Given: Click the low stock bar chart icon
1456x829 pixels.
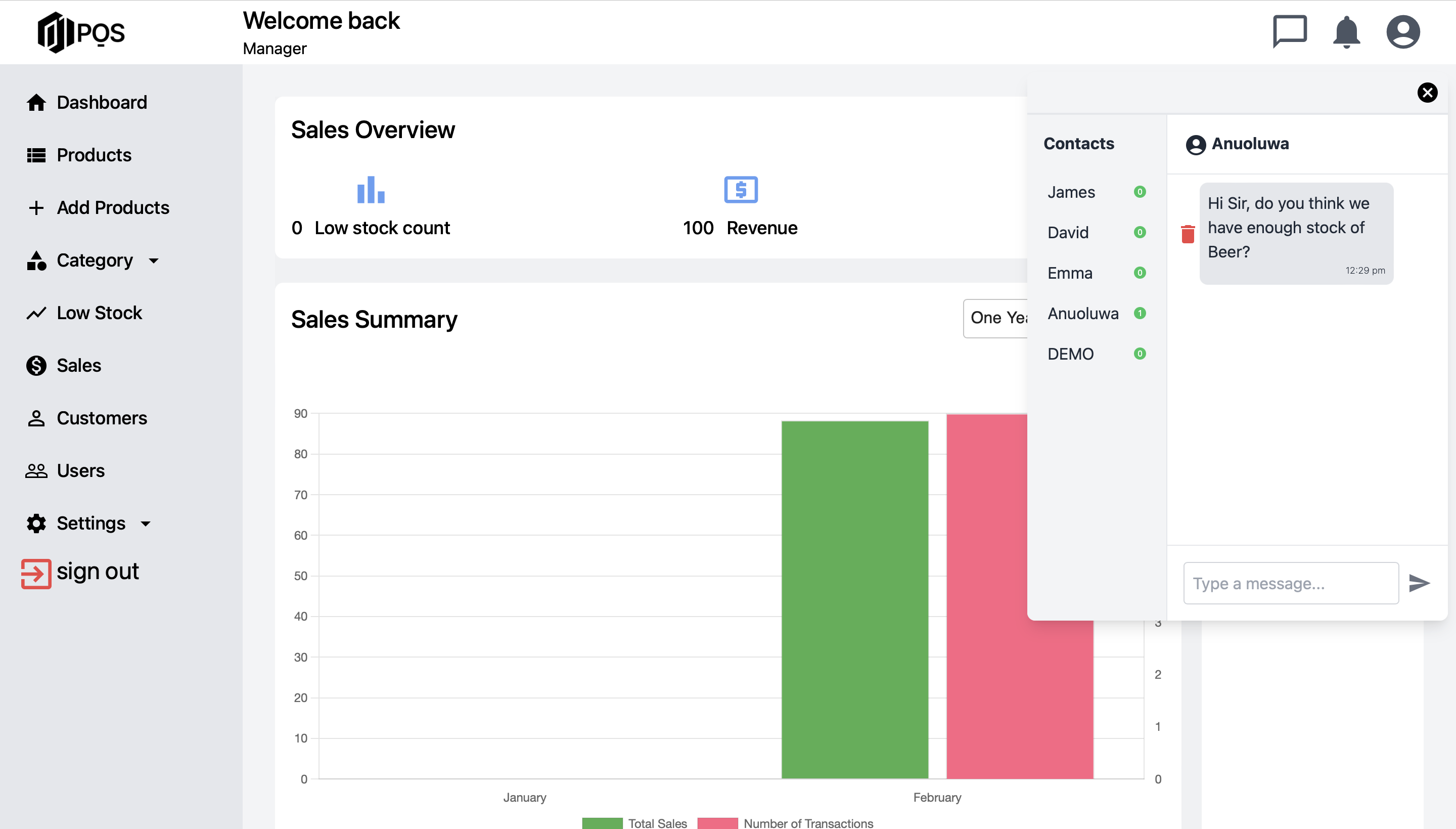Looking at the screenshot, I should 371,190.
